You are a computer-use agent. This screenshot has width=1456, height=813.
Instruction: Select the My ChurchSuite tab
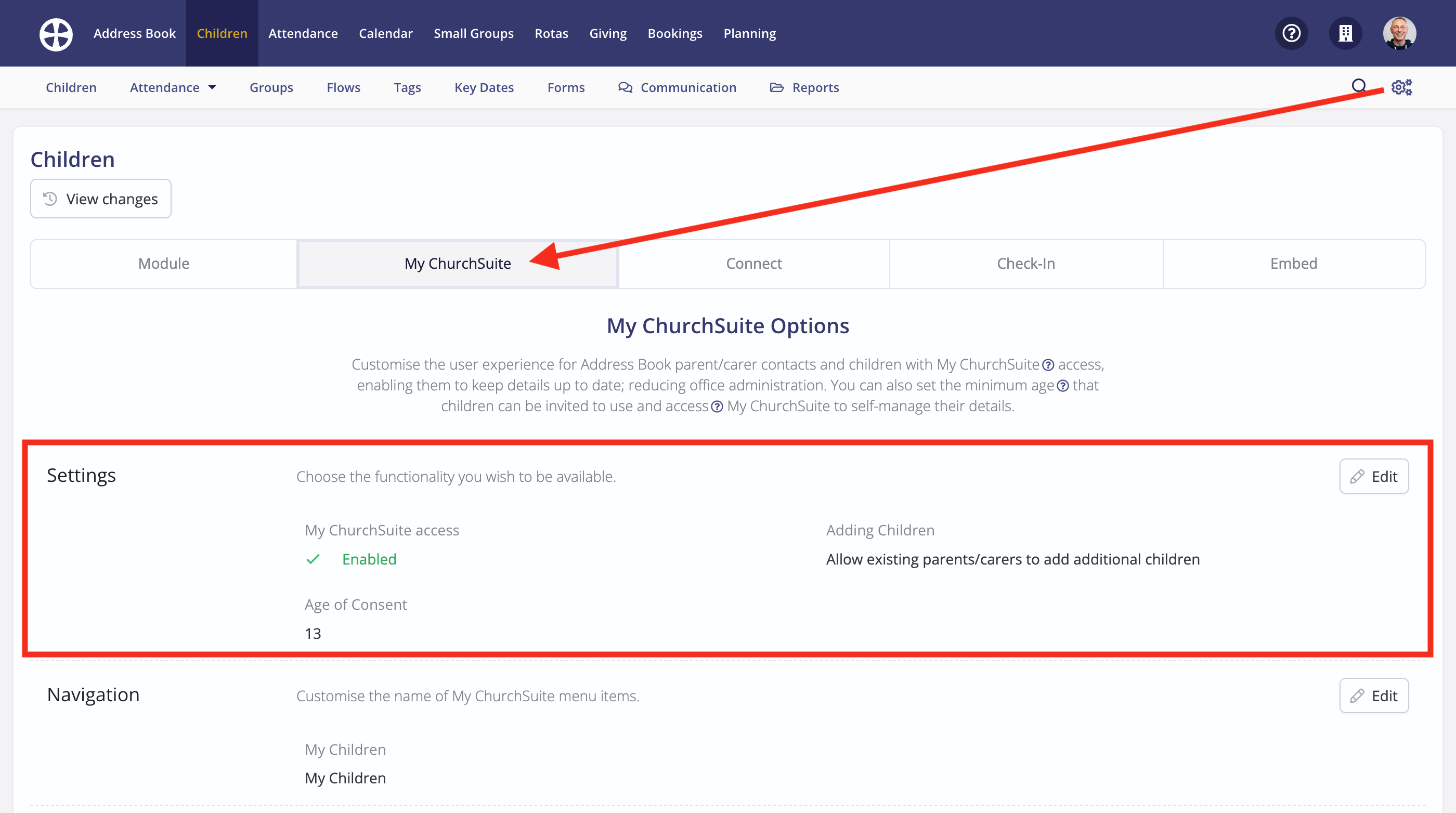(x=458, y=264)
